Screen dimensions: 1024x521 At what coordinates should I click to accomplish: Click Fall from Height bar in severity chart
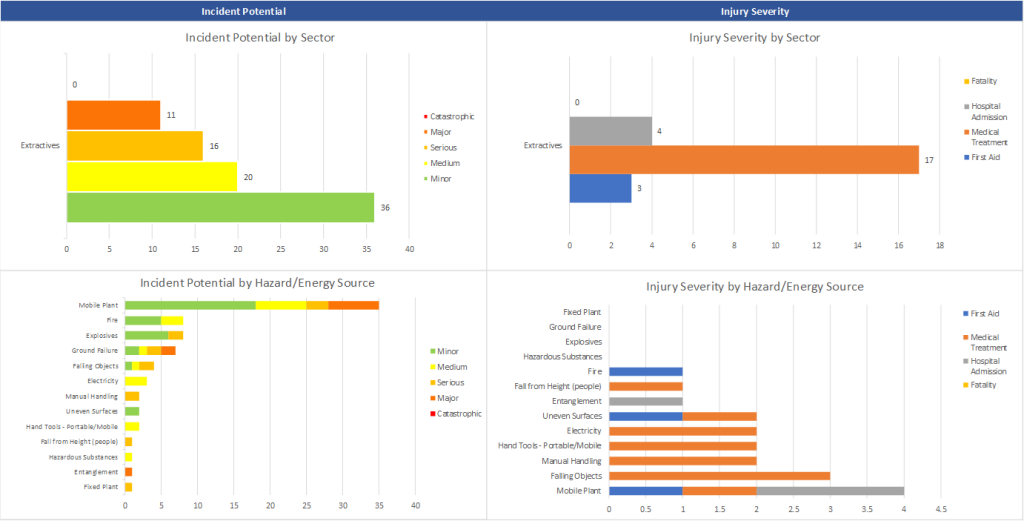(646, 387)
